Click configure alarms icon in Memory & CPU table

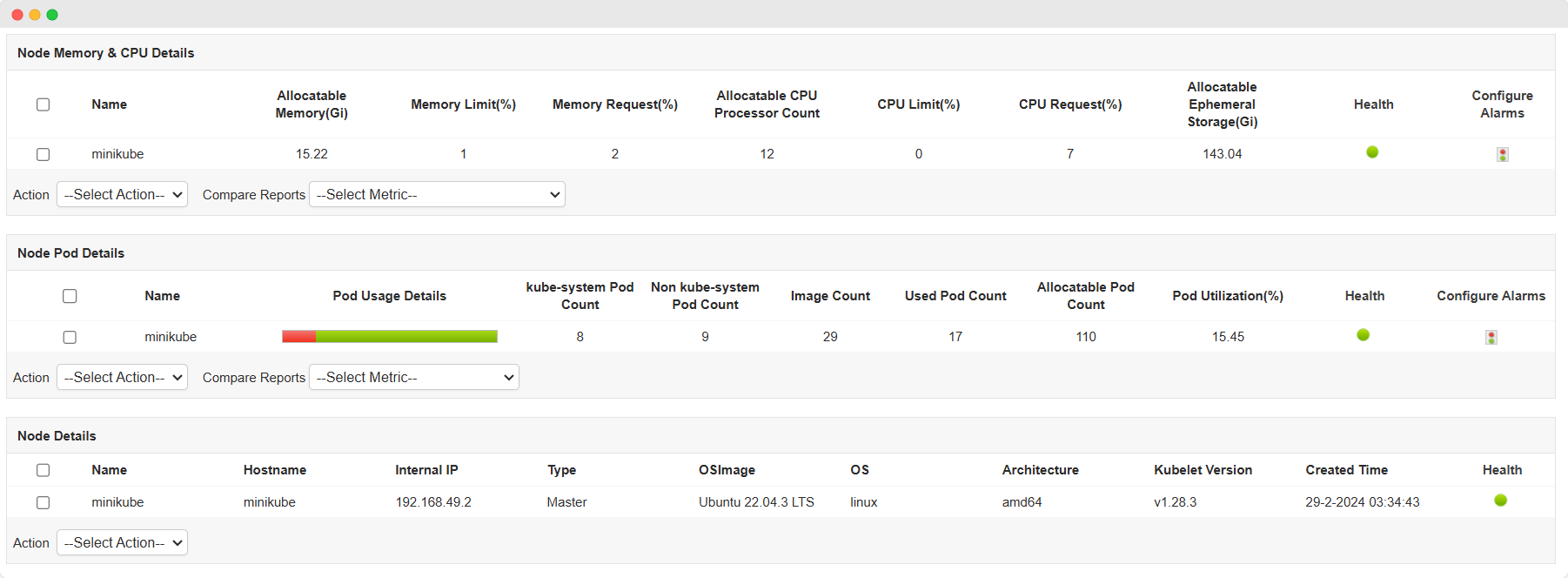point(1502,154)
